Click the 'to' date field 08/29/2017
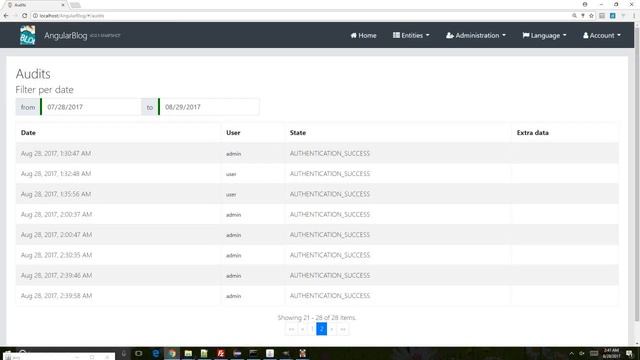The image size is (640, 360). click(209, 107)
